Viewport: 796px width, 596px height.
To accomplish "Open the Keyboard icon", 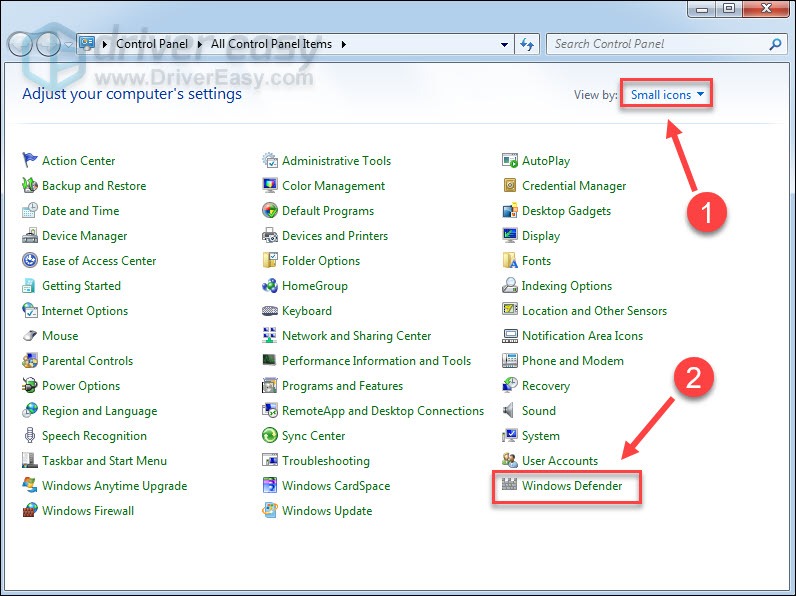I will point(270,310).
